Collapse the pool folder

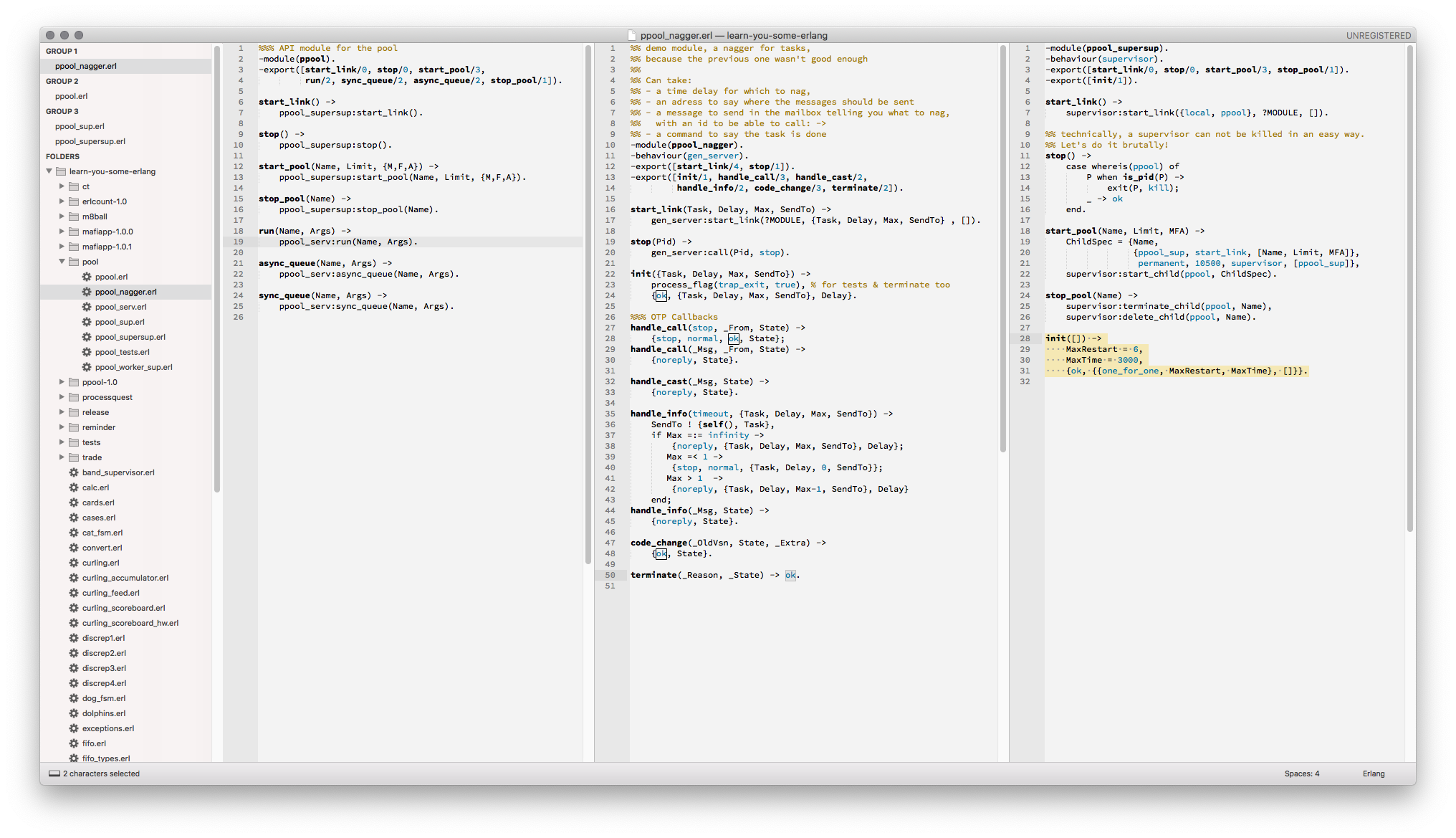(62, 262)
